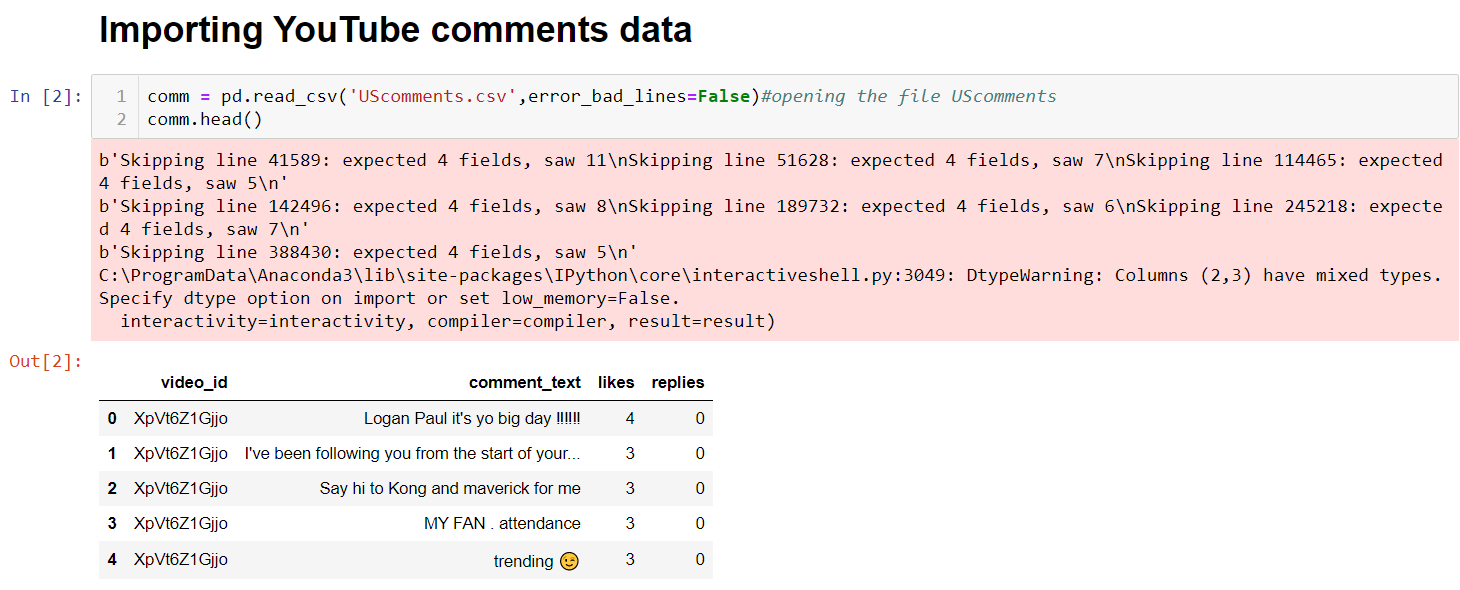1460x590 pixels.
Task: Click the replies column header
Action: (x=677, y=382)
